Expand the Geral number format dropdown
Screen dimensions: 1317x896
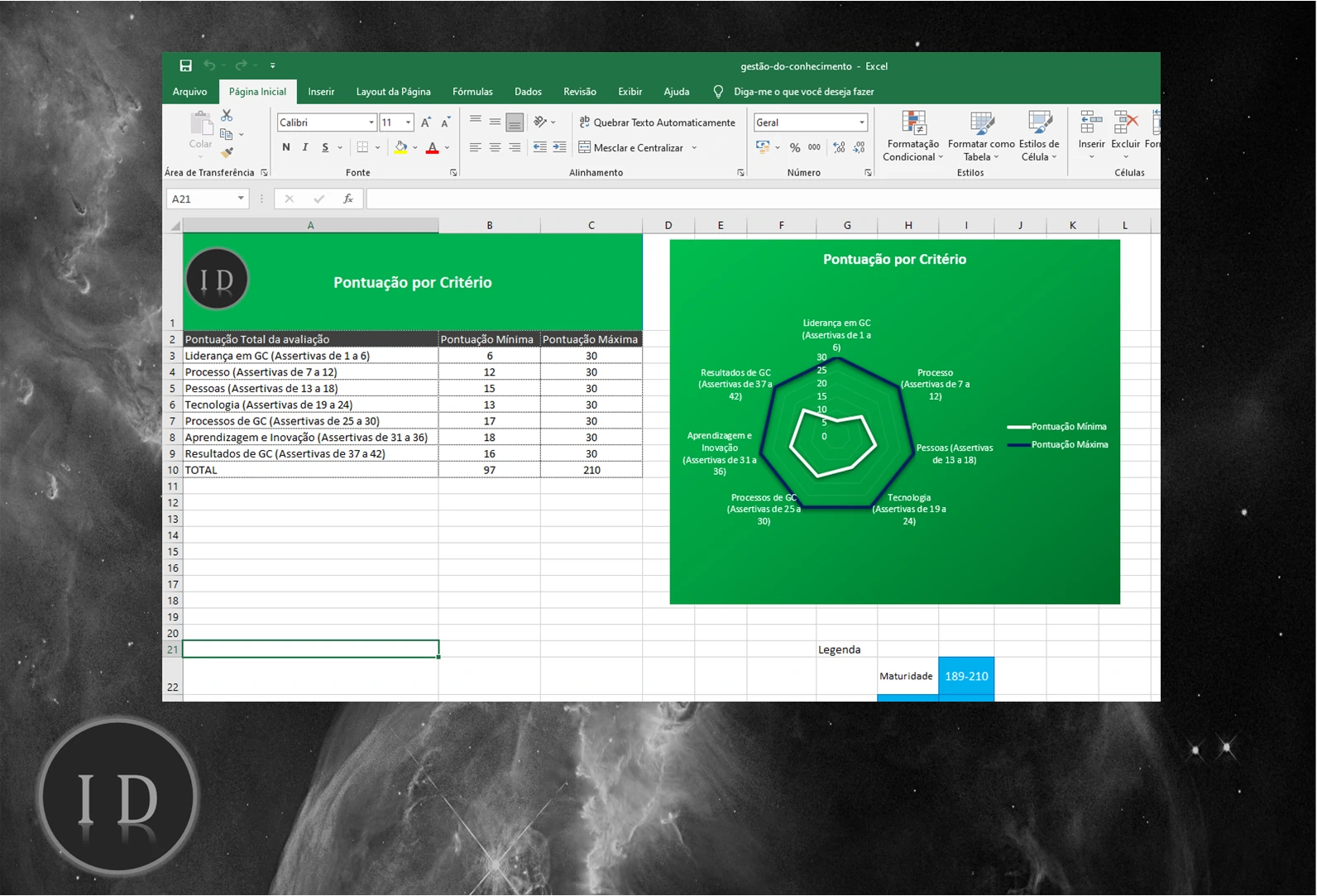[x=861, y=122]
